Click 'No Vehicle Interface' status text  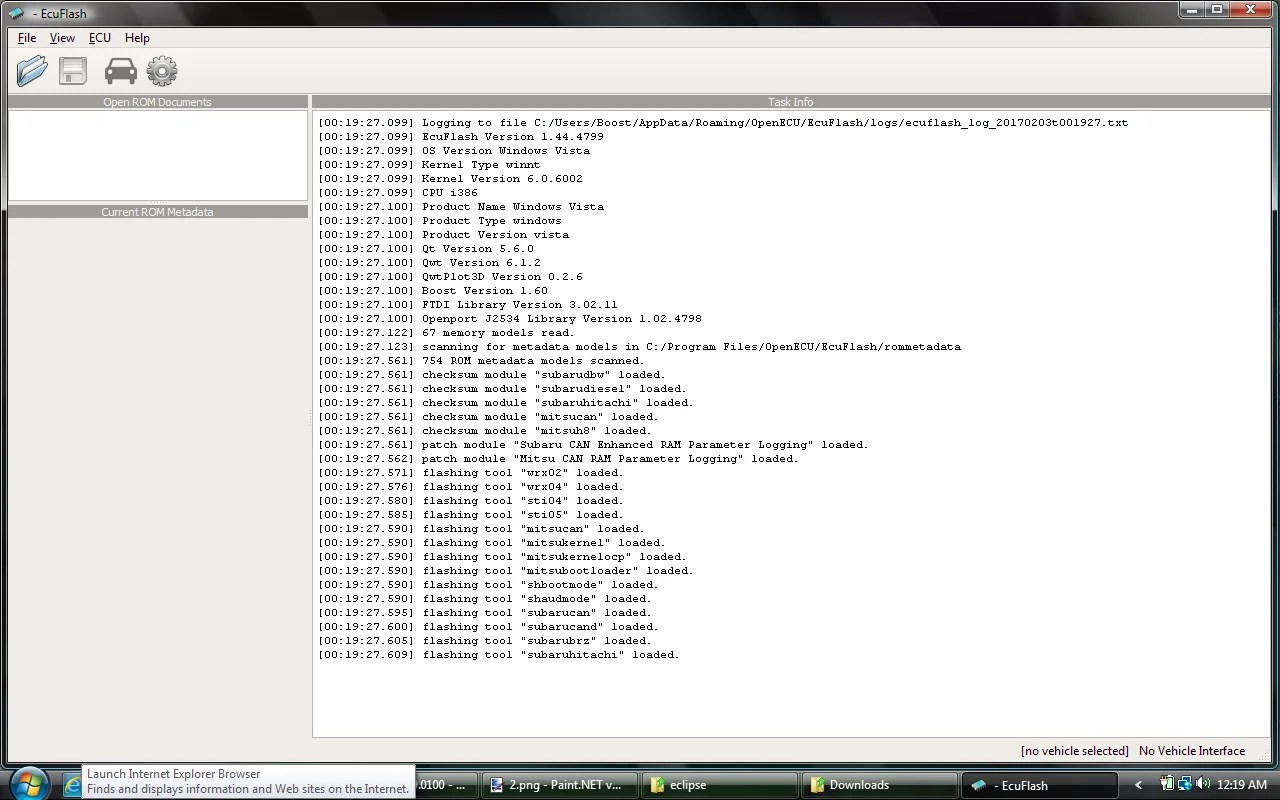1192,751
